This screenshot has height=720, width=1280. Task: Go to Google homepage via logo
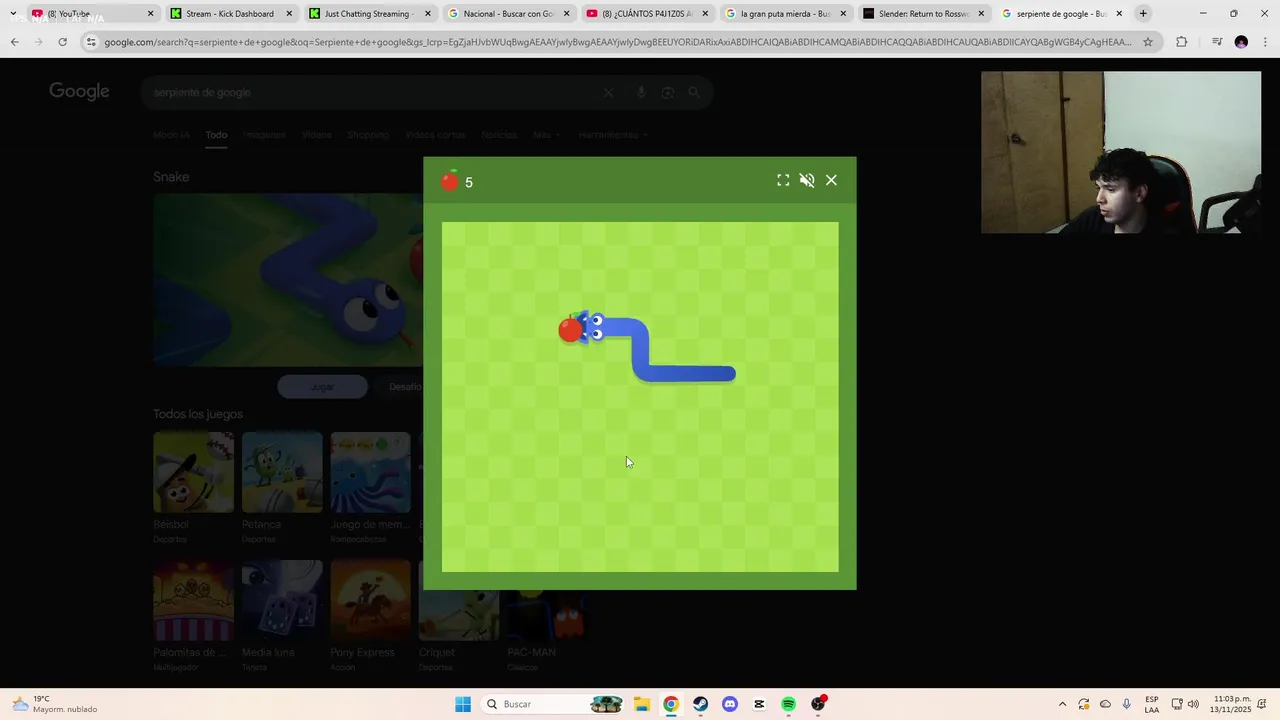coord(79,92)
